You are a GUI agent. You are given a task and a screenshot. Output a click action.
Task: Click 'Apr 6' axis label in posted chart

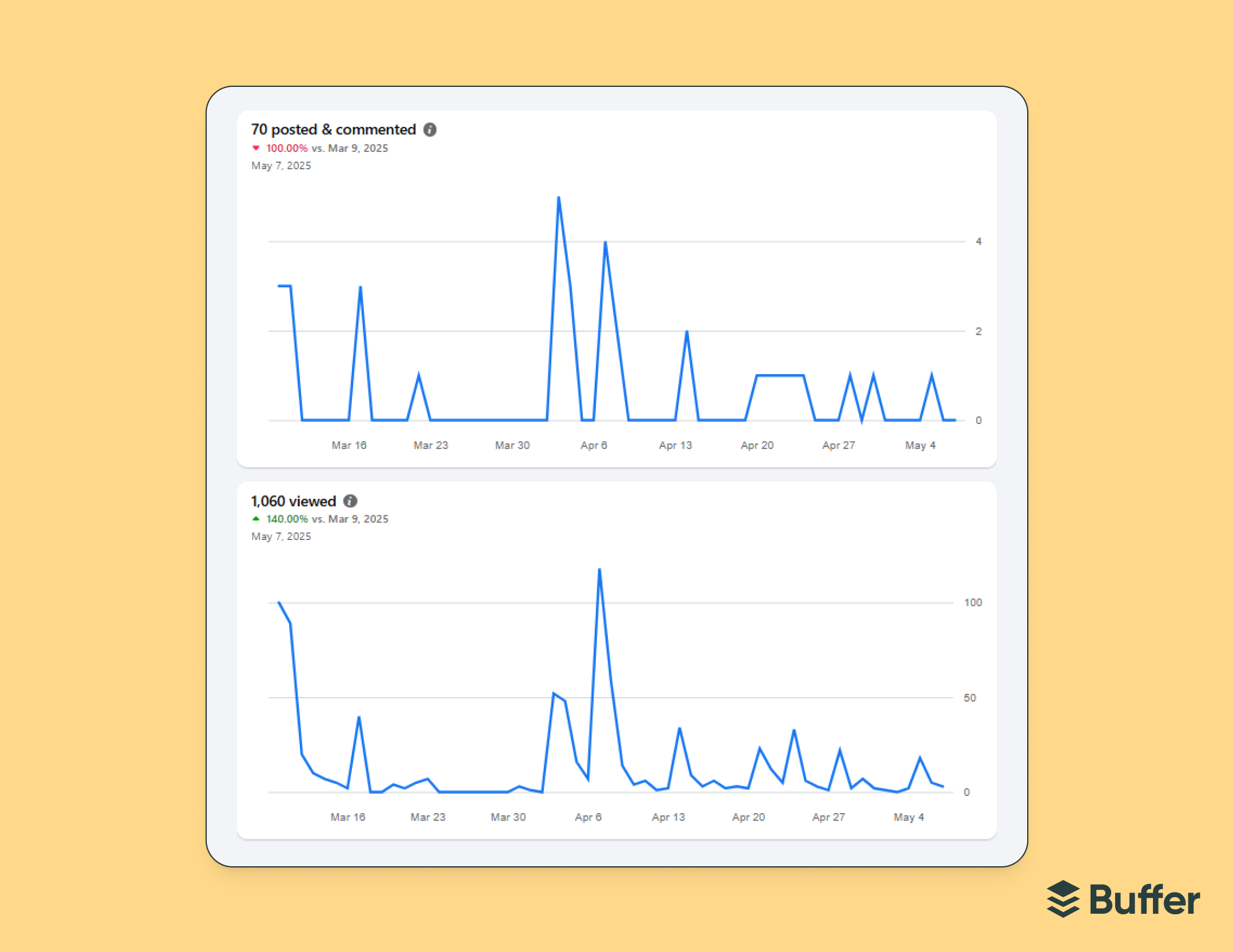tap(594, 445)
